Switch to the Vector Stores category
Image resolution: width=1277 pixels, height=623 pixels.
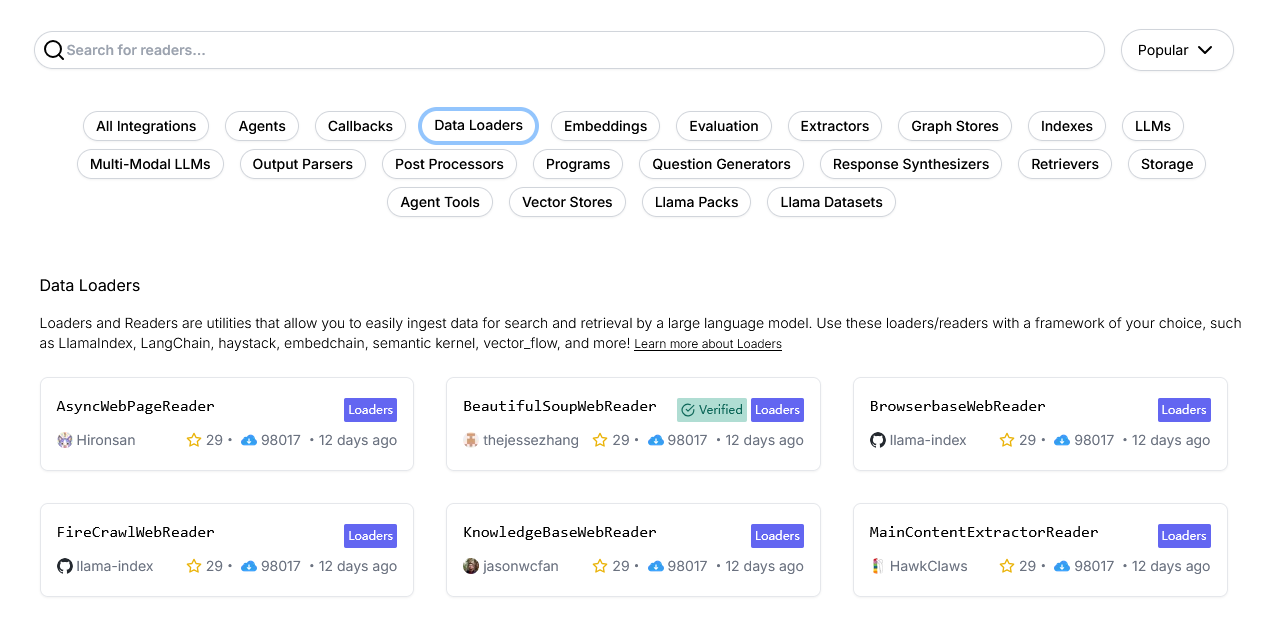[x=567, y=202]
